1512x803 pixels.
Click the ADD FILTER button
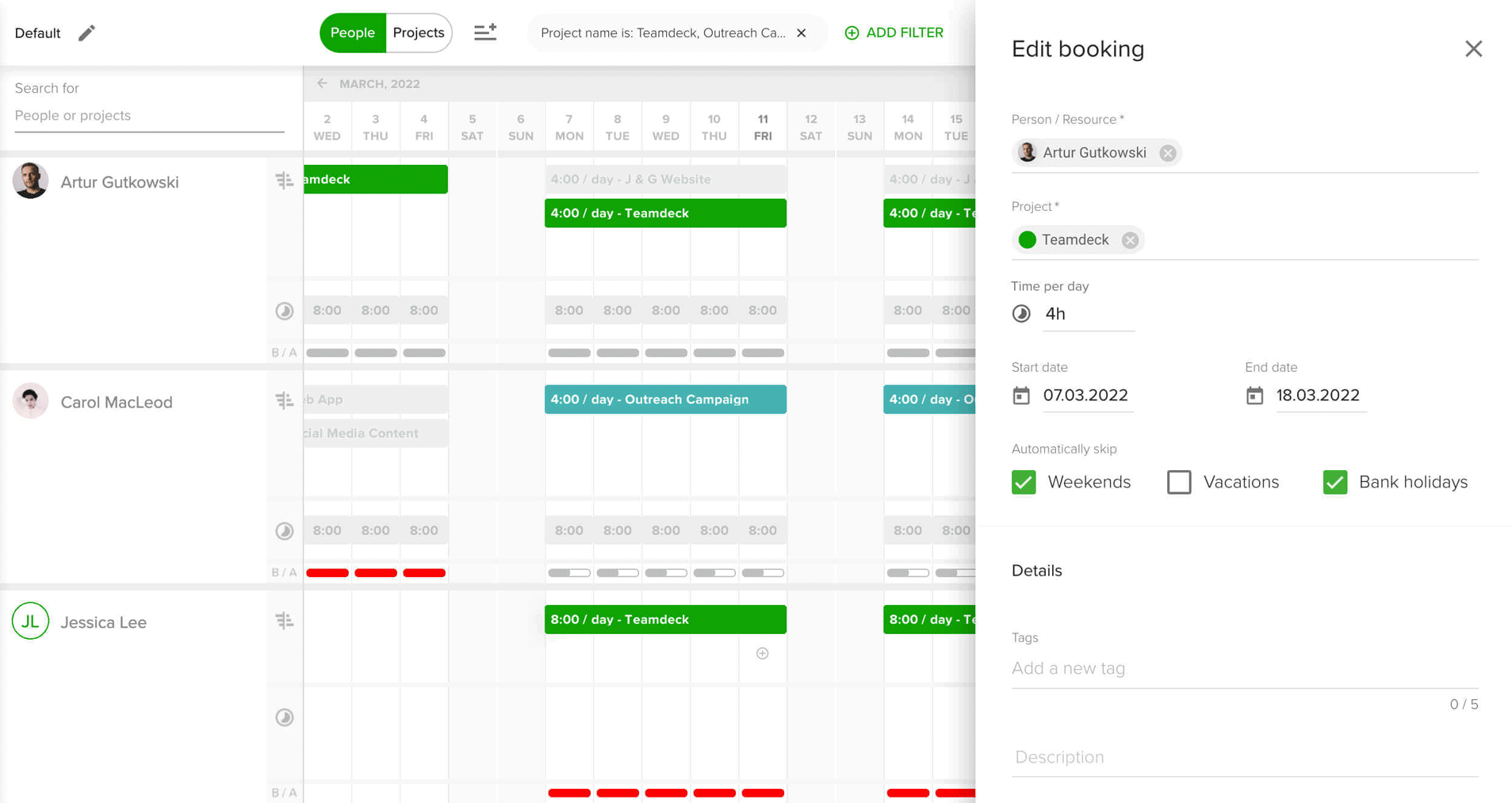click(894, 33)
